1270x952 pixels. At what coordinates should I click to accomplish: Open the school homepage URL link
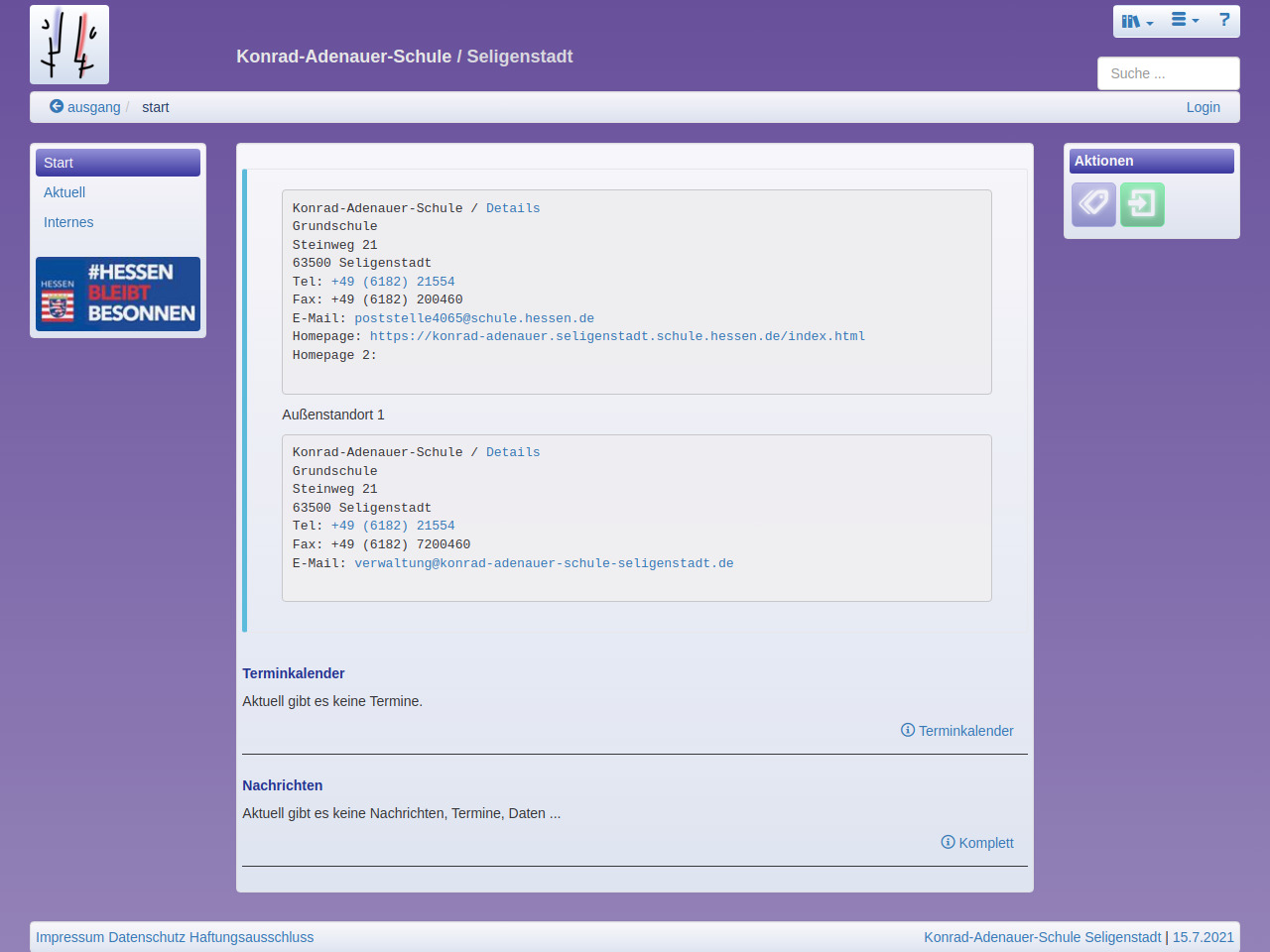tap(617, 336)
